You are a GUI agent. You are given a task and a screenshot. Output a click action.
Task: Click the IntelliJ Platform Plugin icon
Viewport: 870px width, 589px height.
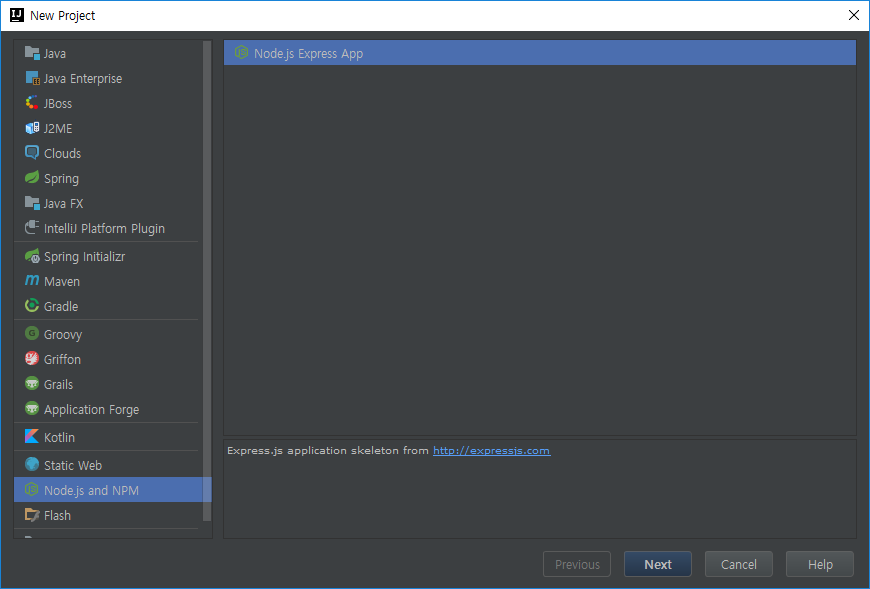pyautogui.click(x=32, y=228)
